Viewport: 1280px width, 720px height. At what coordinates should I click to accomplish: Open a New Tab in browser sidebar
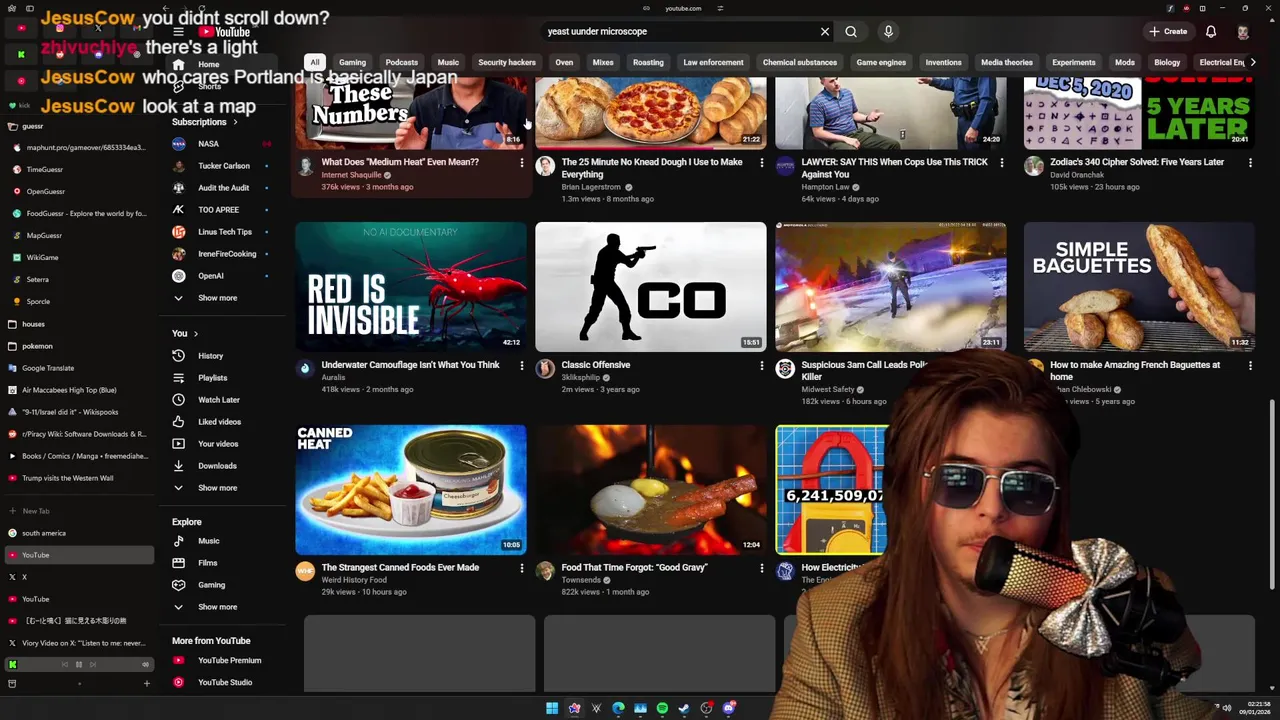point(78,511)
